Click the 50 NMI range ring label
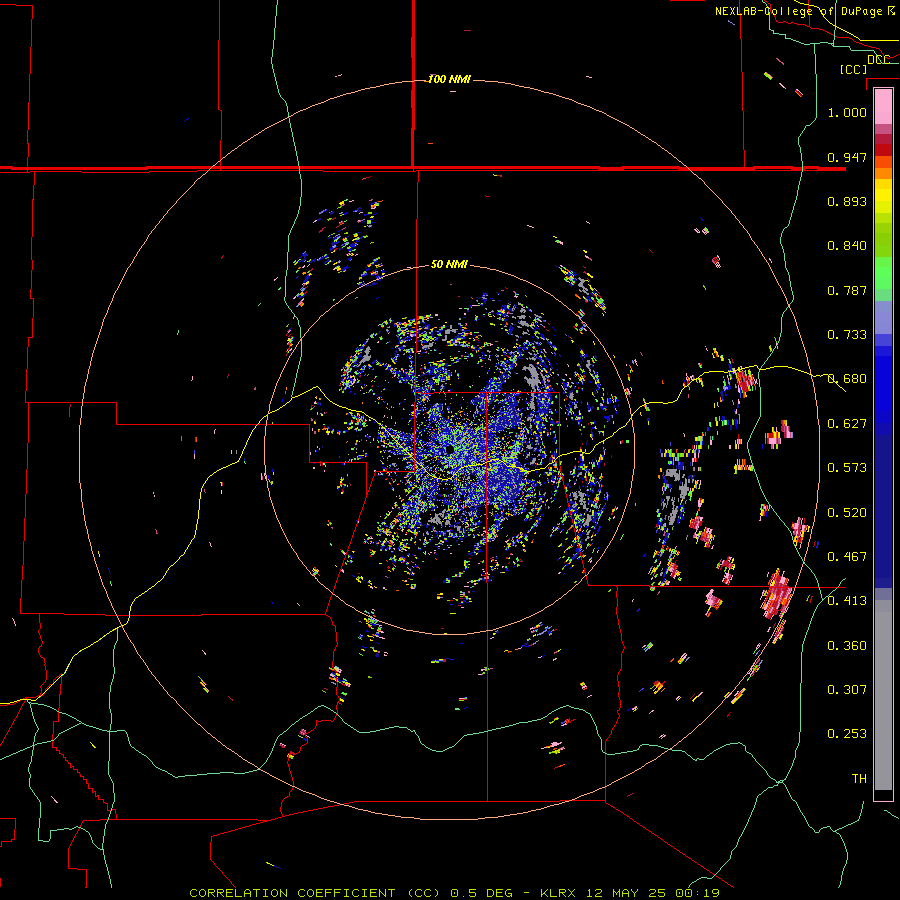This screenshot has height=900, width=900. pyautogui.click(x=449, y=265)
